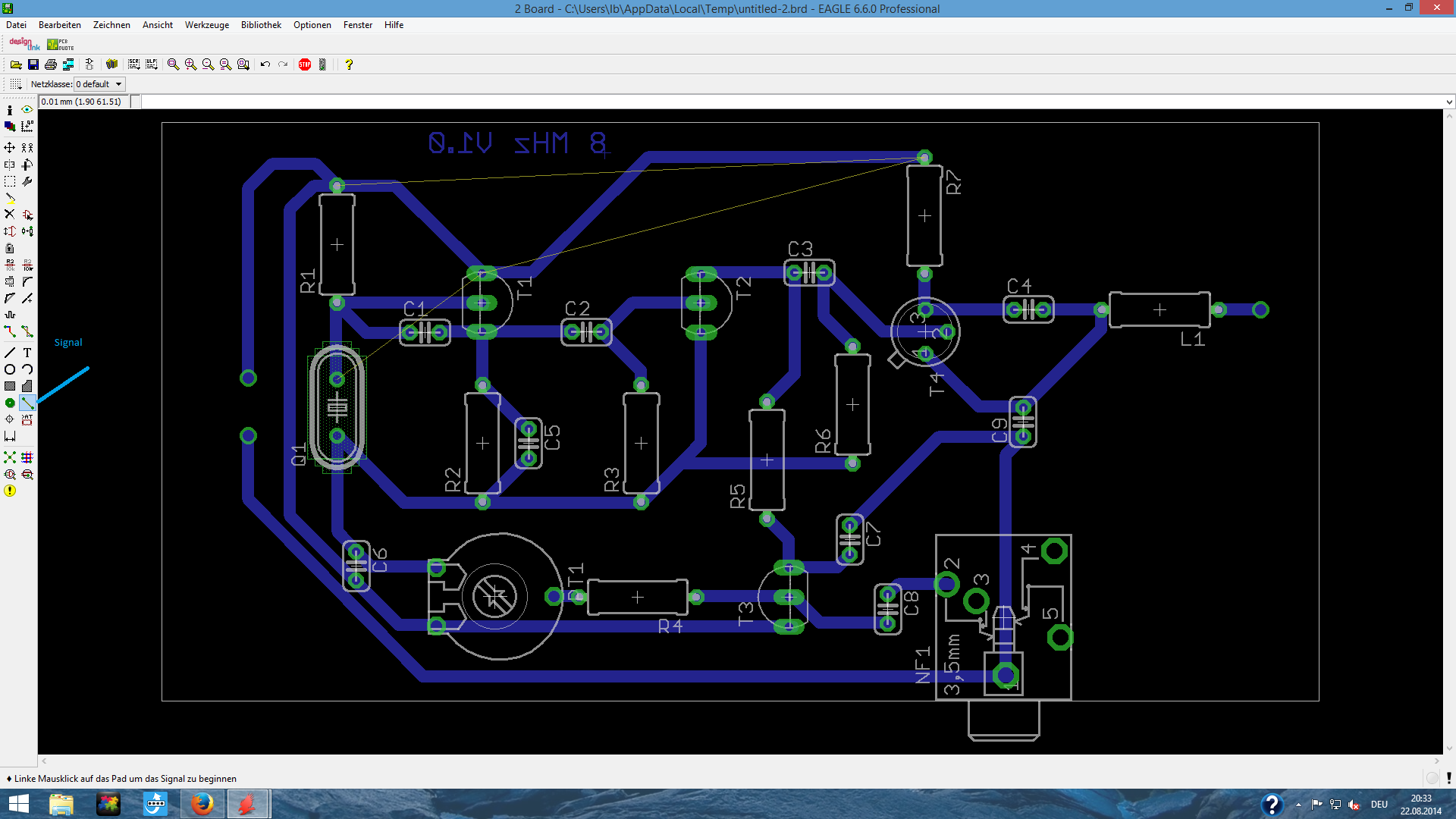Viewport: 1456px width, 819px height.
Task: Open the Optionen menu
Action: click(x=312, y=25)
